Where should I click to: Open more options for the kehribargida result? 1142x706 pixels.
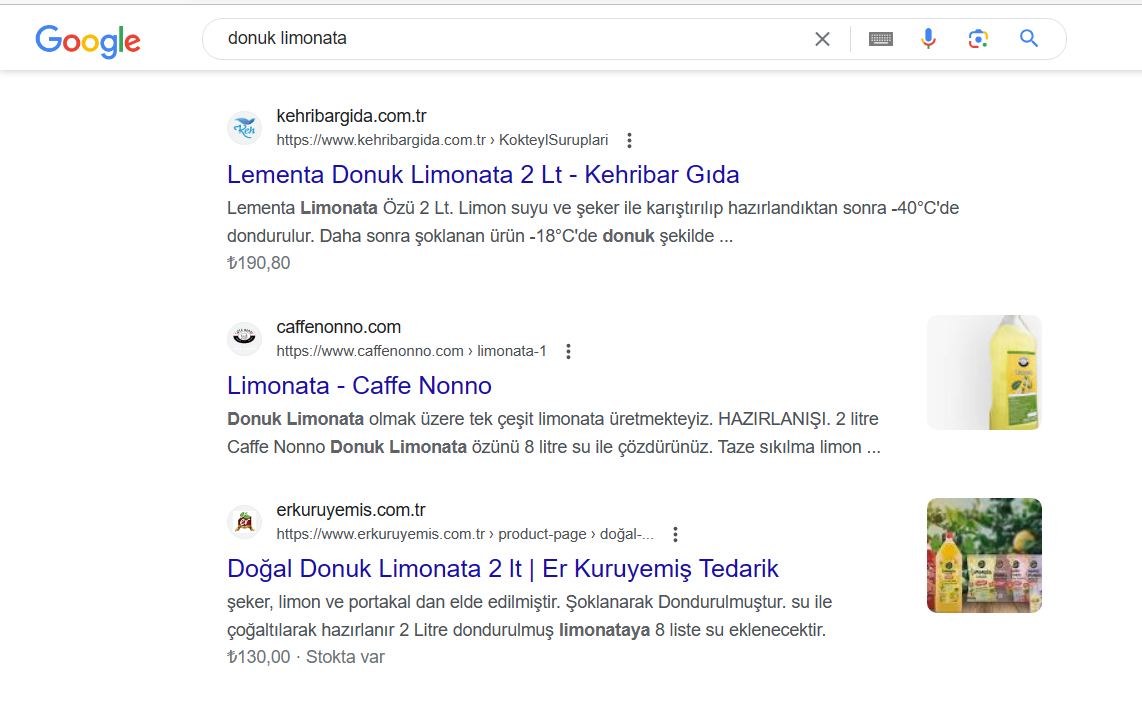(x=629, y=140)
